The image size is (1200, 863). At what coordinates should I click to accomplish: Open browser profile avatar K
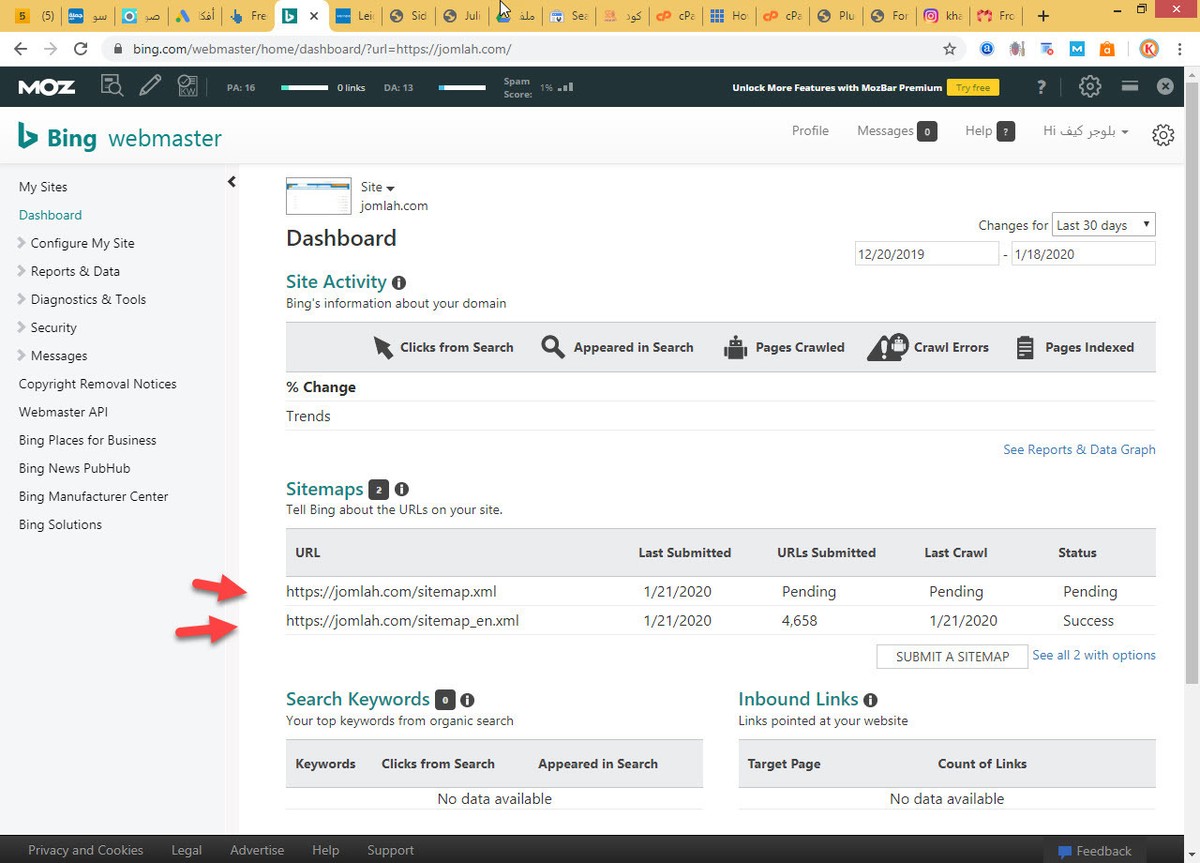(1149, 48)
